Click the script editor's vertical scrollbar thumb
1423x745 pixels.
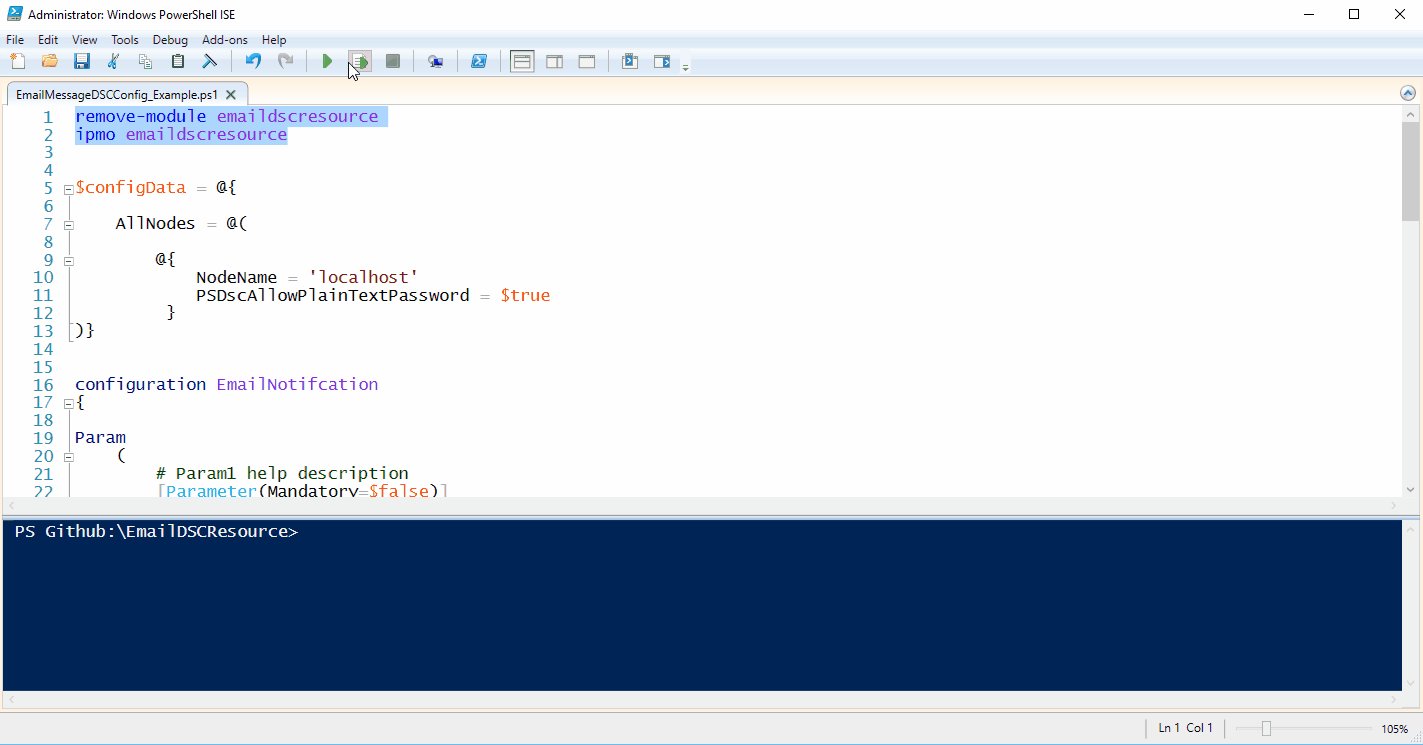click(1410, 170)
